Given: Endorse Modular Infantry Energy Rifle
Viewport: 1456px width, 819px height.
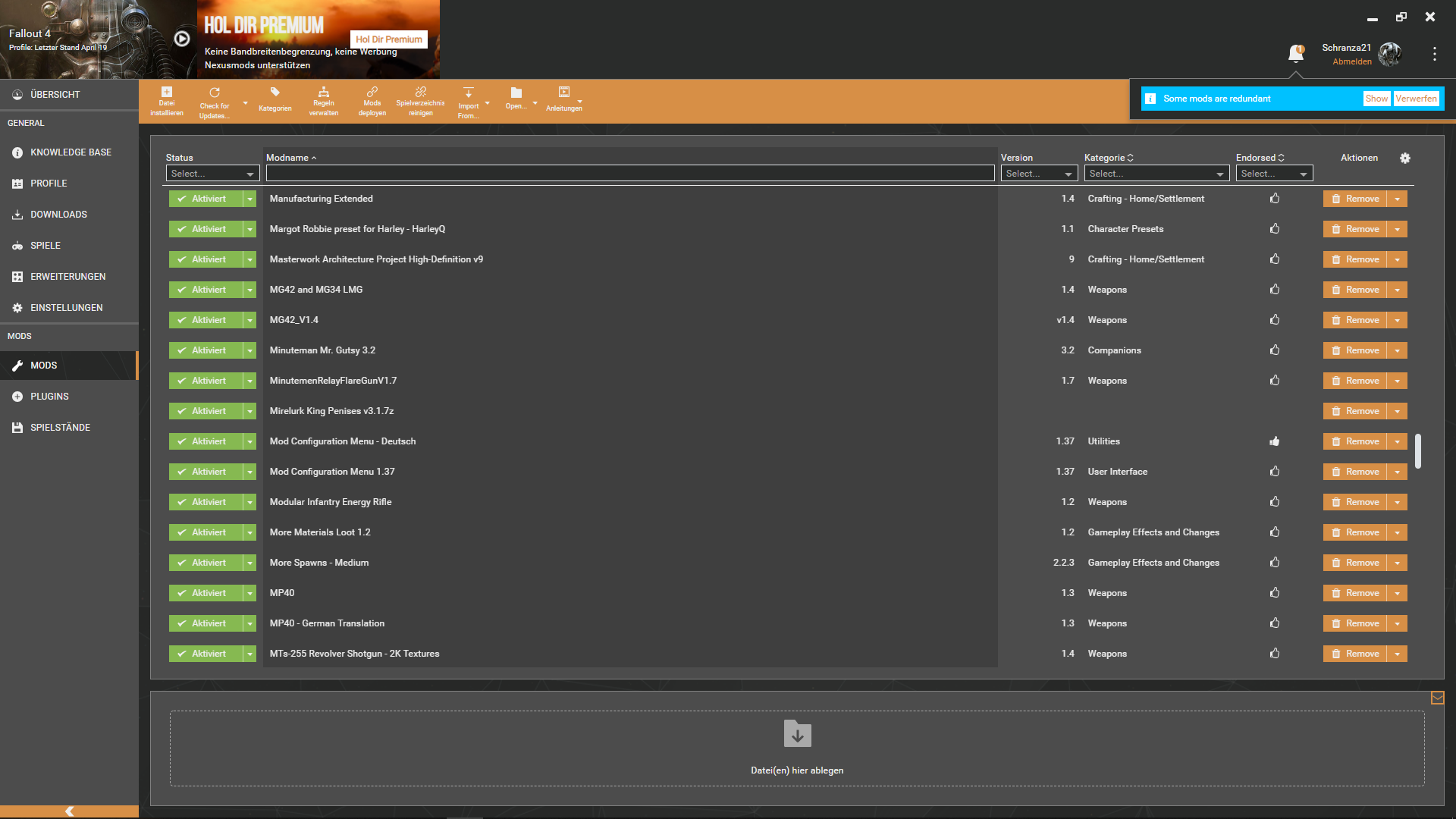Looking at the screenshot, I should pyautogui.click(x=1275, y=502).
